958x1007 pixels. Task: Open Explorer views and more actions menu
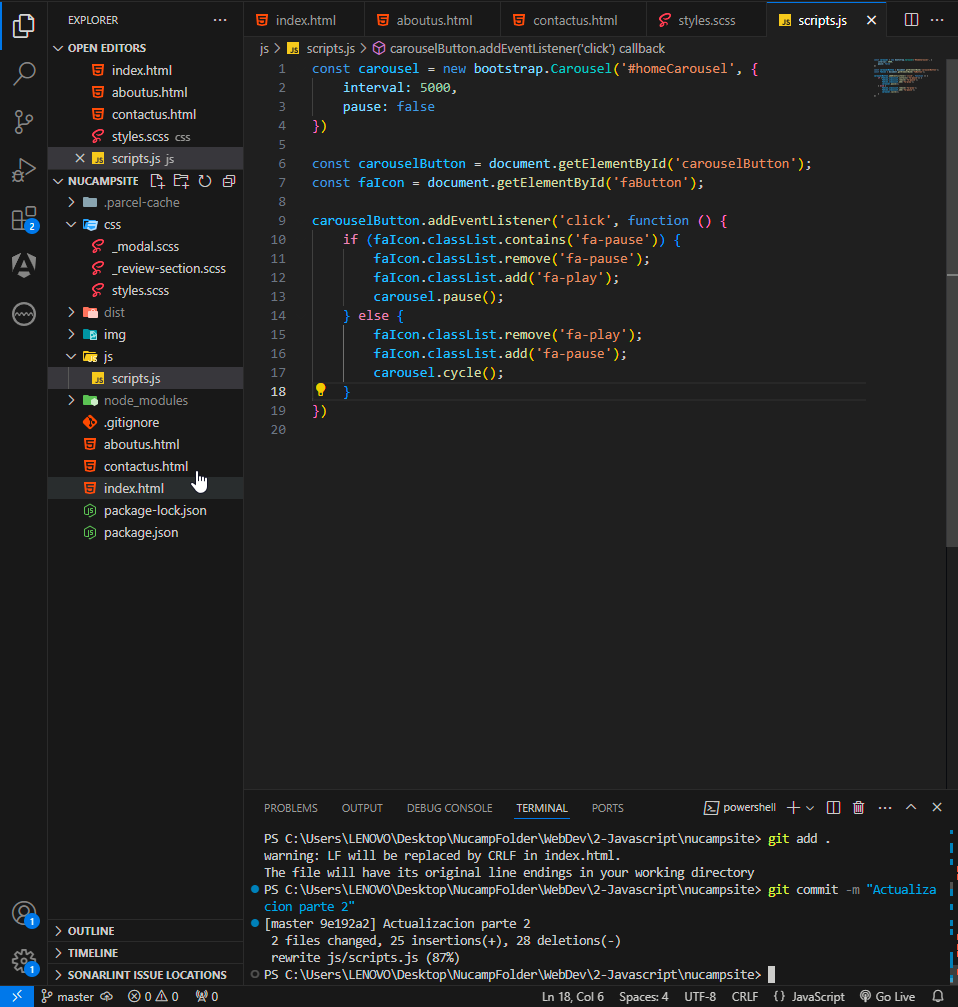point(220,20)
